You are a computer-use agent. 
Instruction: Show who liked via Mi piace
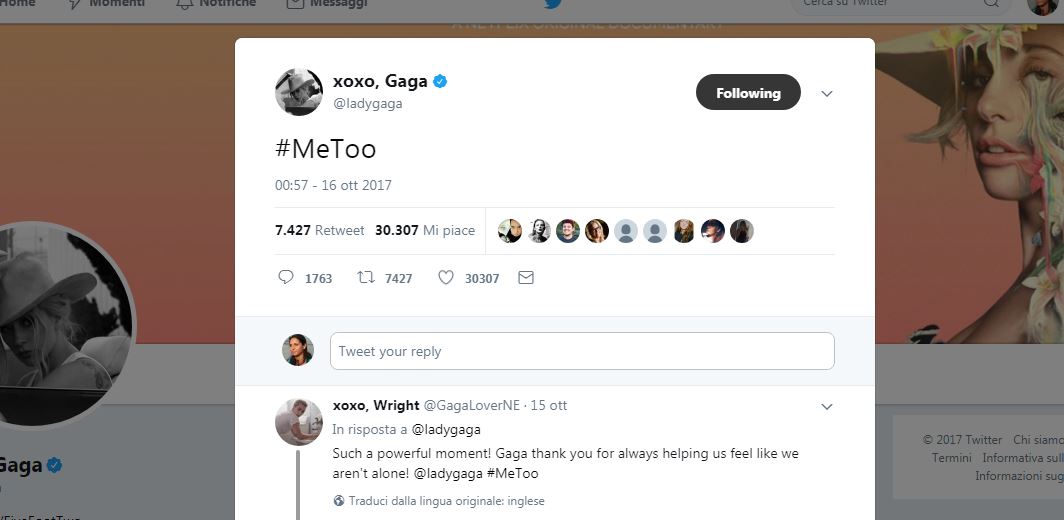point(425,230)
